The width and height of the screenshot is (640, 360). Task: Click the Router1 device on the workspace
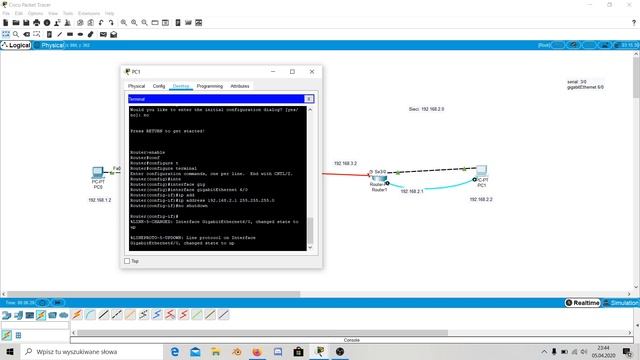coord(379,179)
